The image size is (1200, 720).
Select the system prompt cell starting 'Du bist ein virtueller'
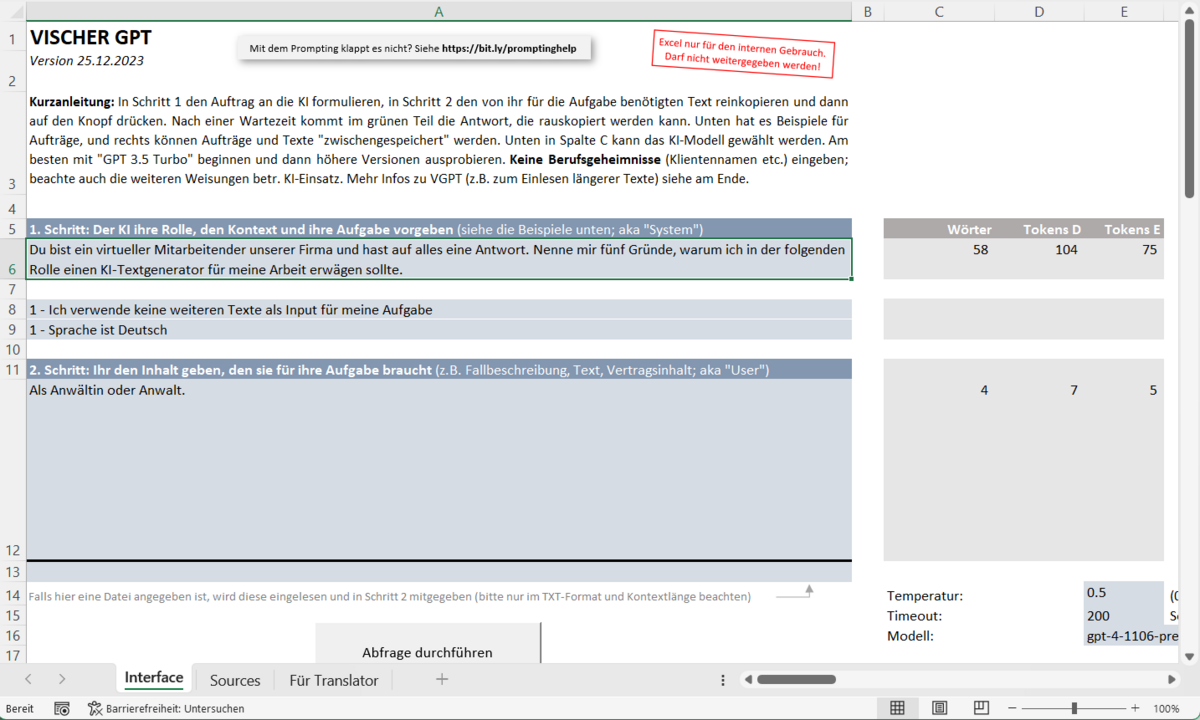click(439, 259)
